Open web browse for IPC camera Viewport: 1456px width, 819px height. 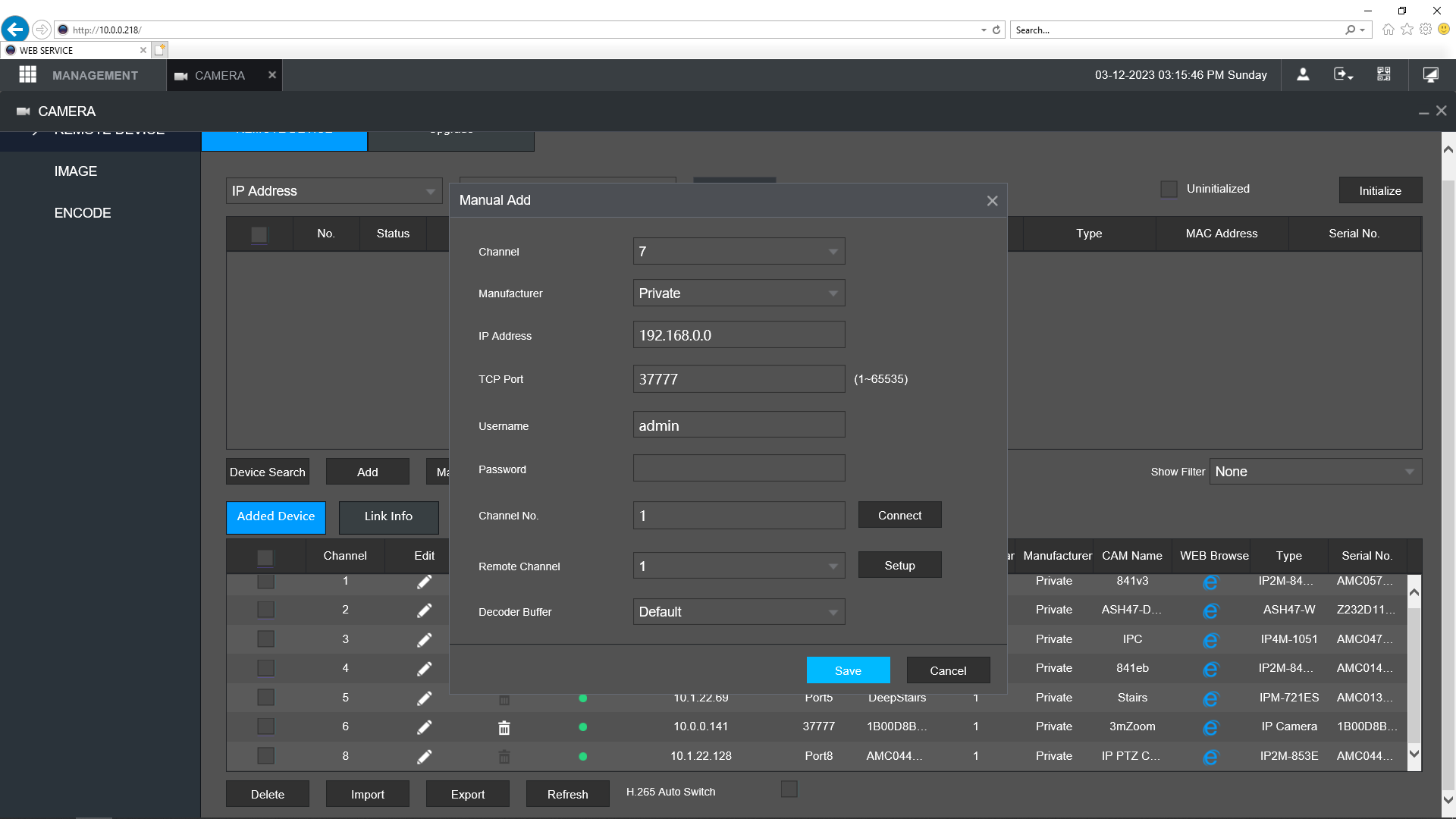click(x=1210, y=640)
